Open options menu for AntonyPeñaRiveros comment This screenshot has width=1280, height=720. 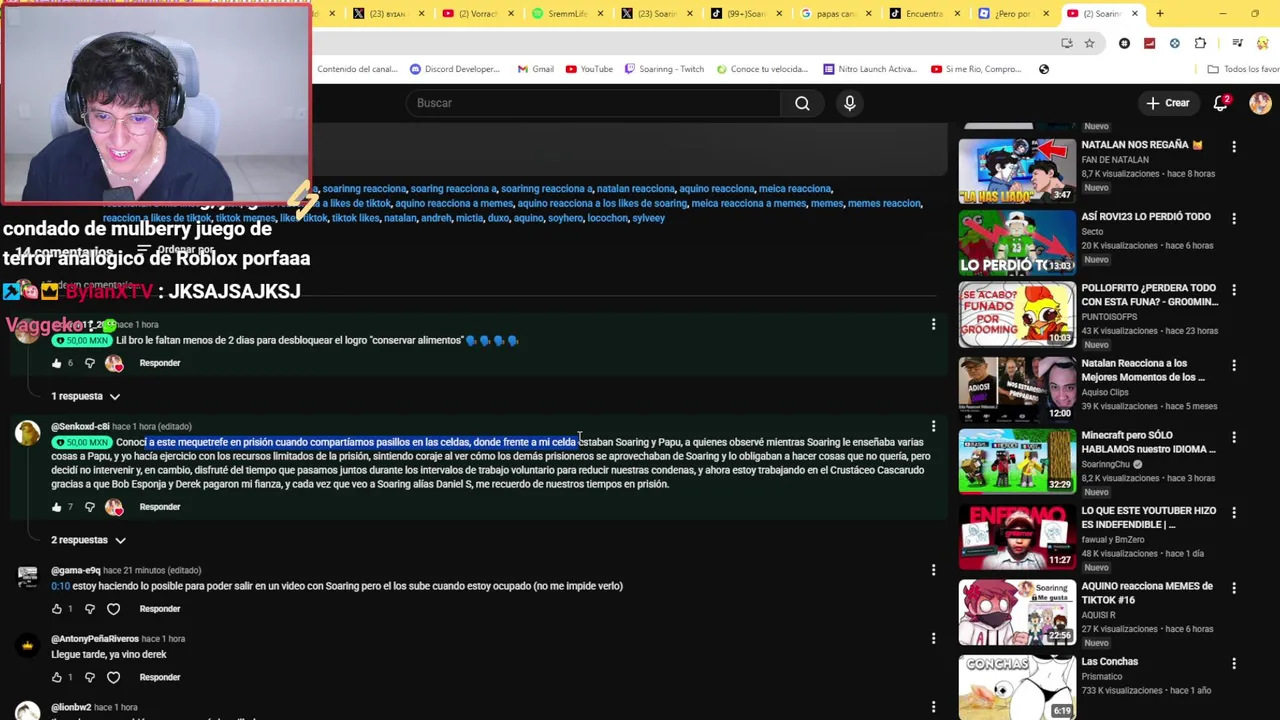933,639
